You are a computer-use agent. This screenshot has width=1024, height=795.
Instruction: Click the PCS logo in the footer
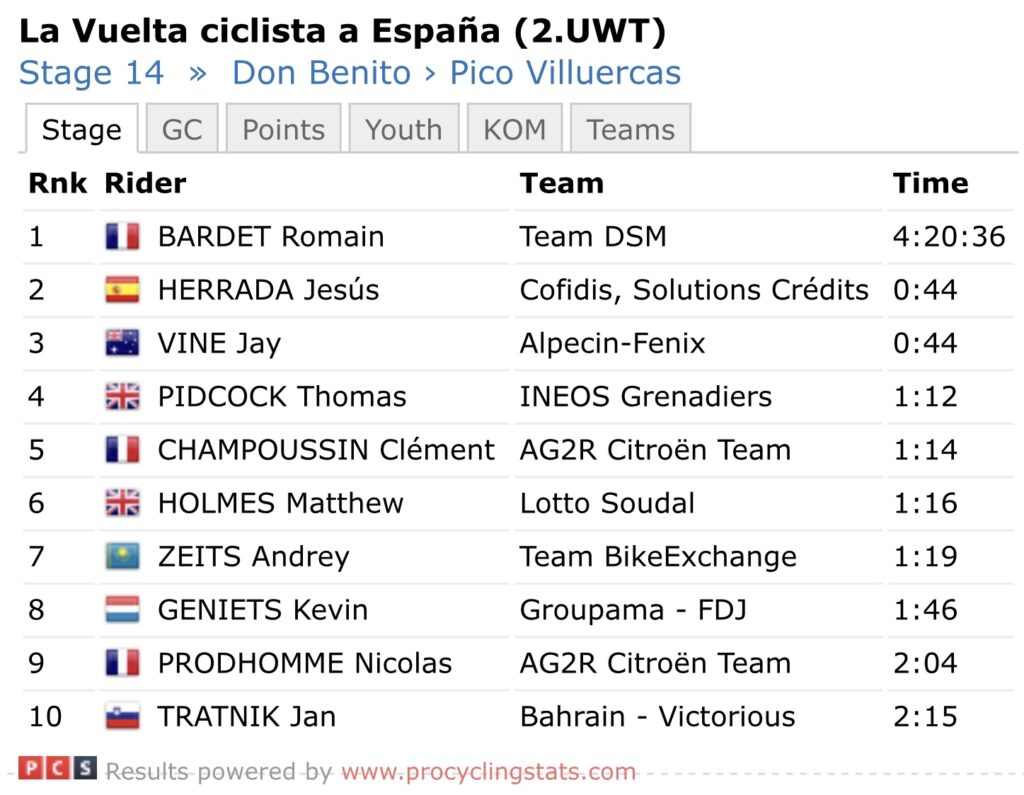coord(58,769)
